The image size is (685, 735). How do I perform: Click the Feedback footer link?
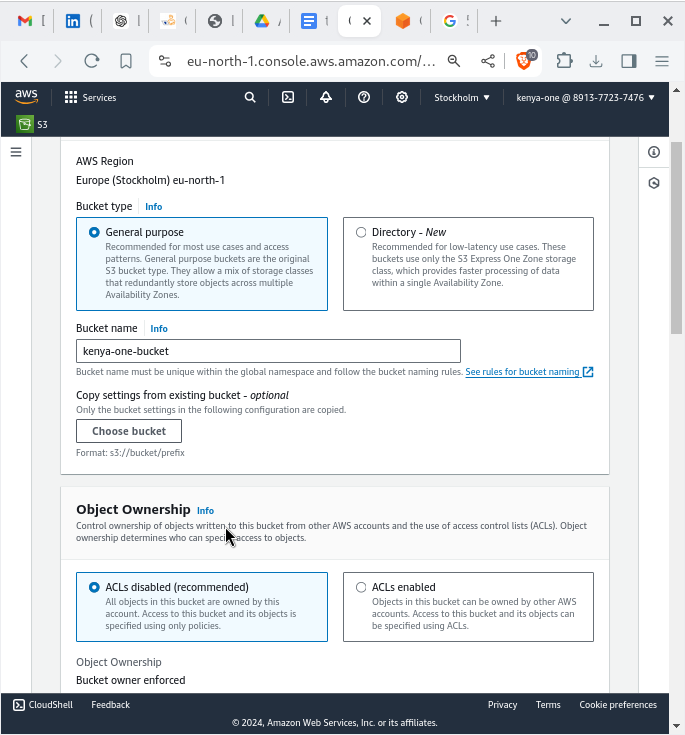coord(110,705)
